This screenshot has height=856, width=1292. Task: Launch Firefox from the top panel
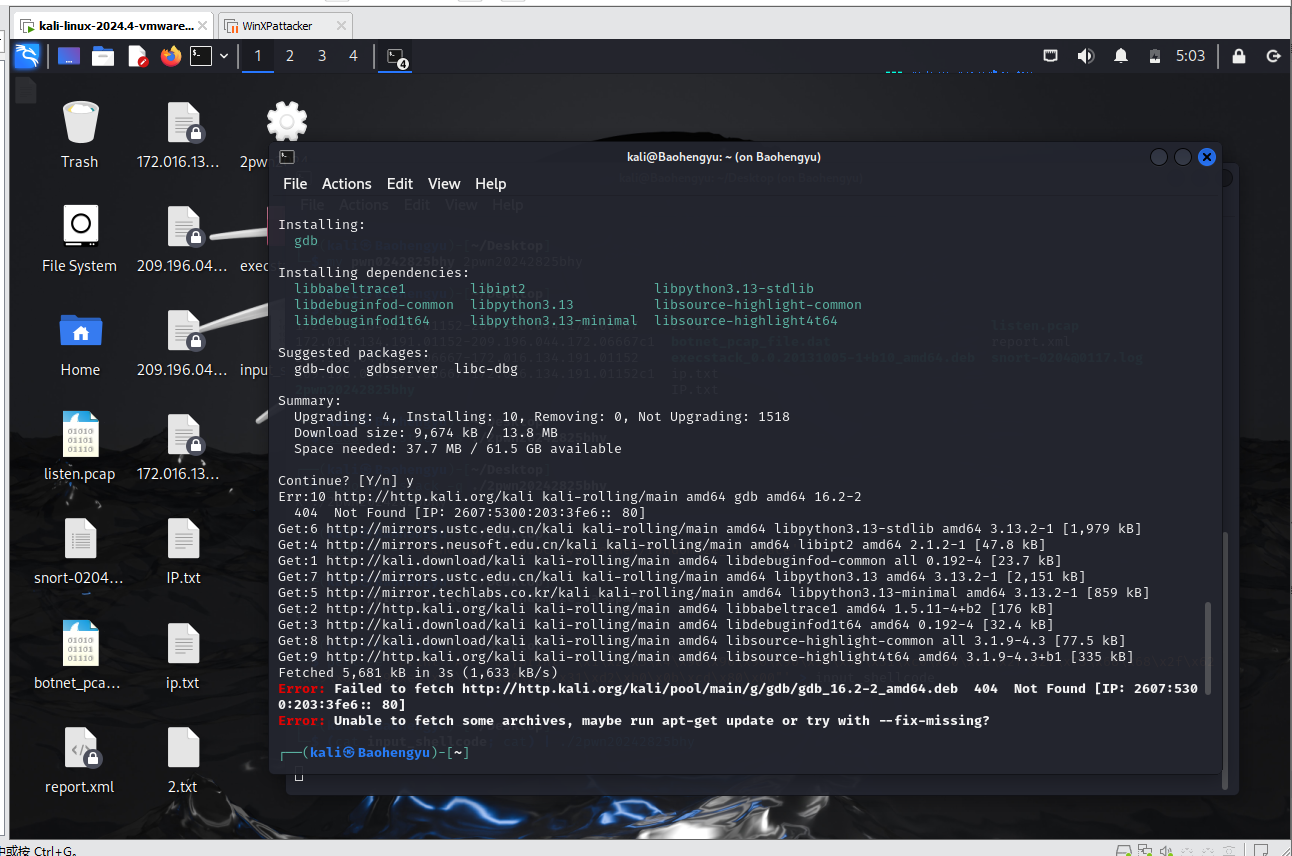pos(171,56)
